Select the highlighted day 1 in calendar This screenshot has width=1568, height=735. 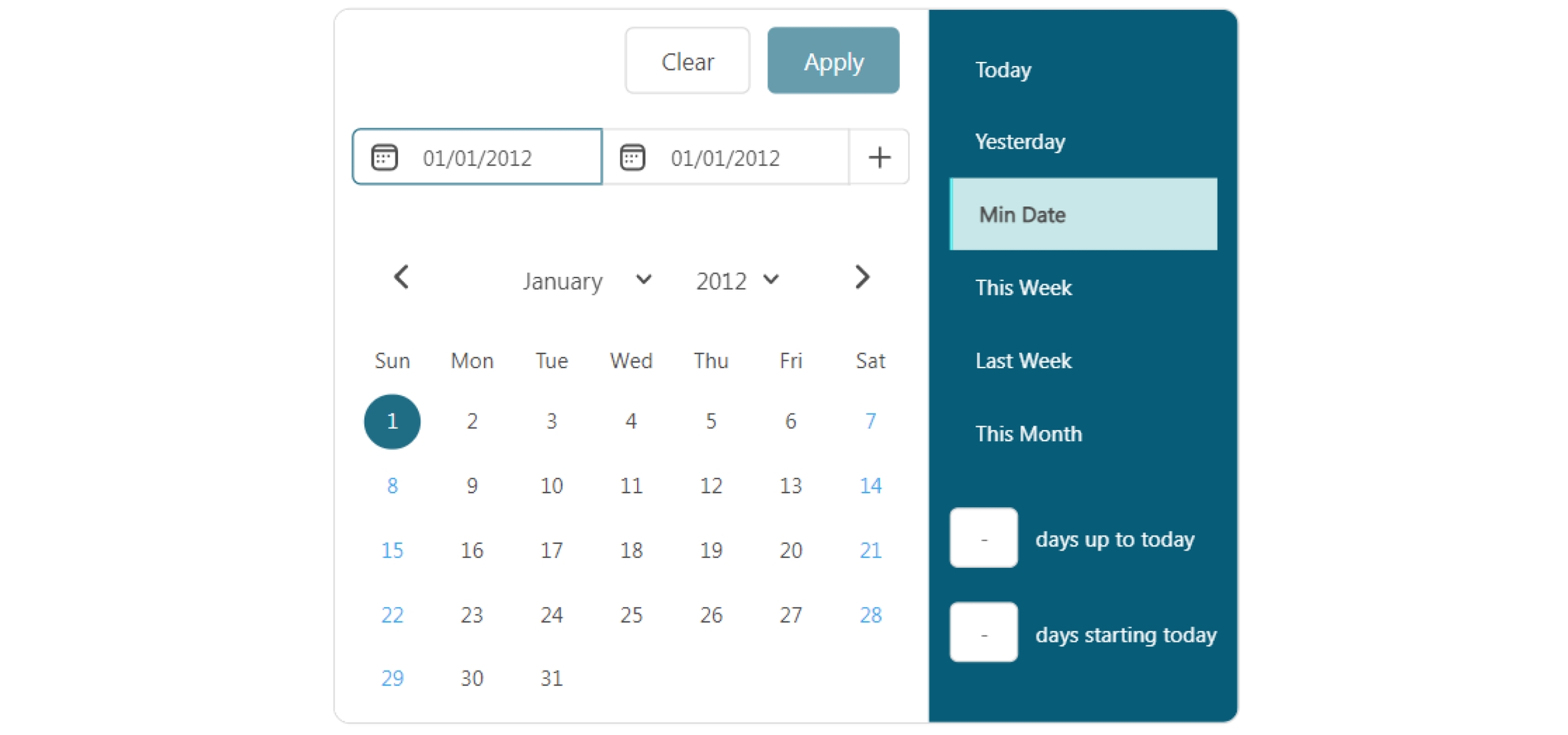[x=392, y=421]
